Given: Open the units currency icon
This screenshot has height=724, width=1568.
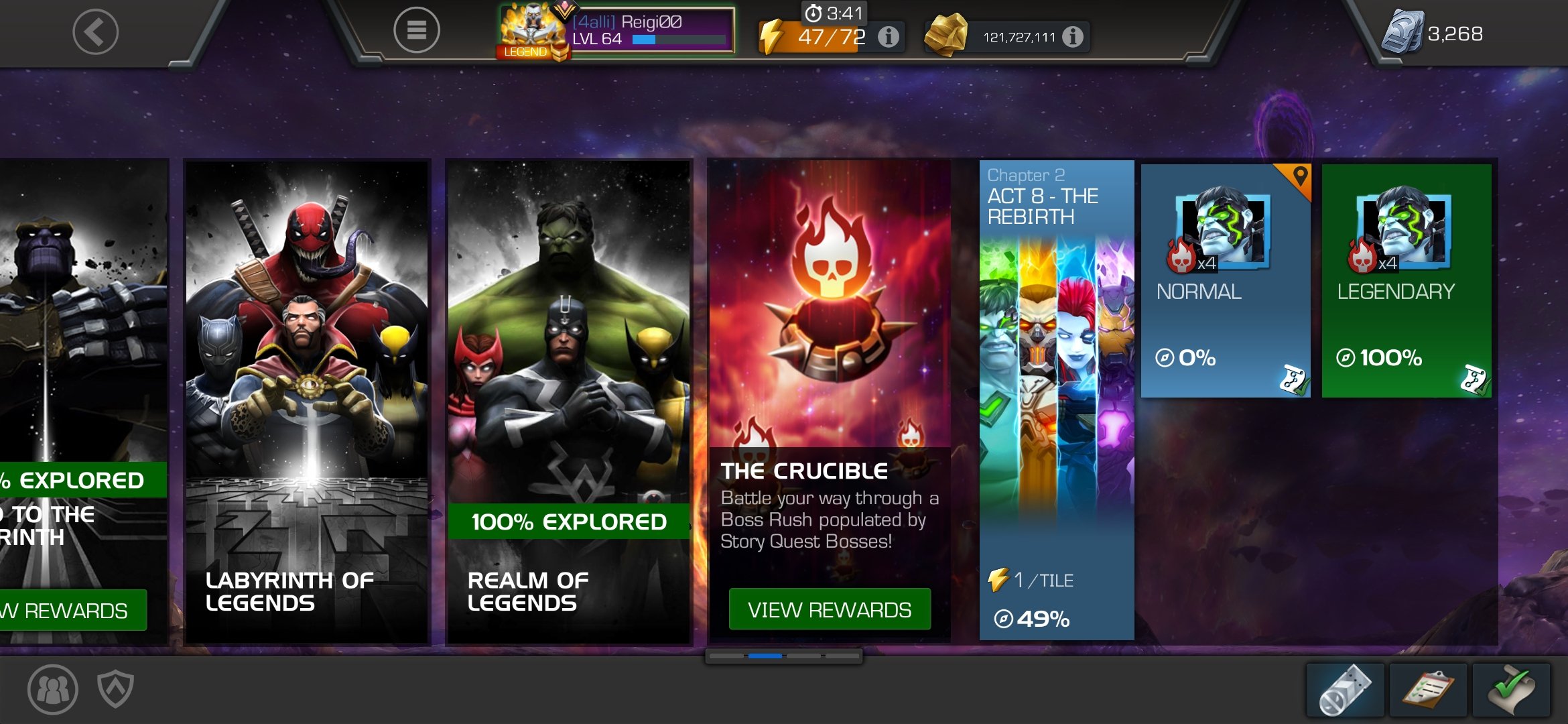Looking at the screenshot, I should 1402,32.
